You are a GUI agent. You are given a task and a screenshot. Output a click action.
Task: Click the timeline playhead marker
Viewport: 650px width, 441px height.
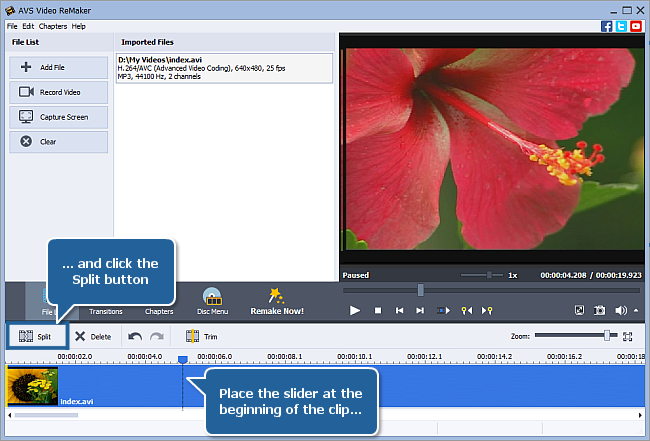click(x=182, y=359)
